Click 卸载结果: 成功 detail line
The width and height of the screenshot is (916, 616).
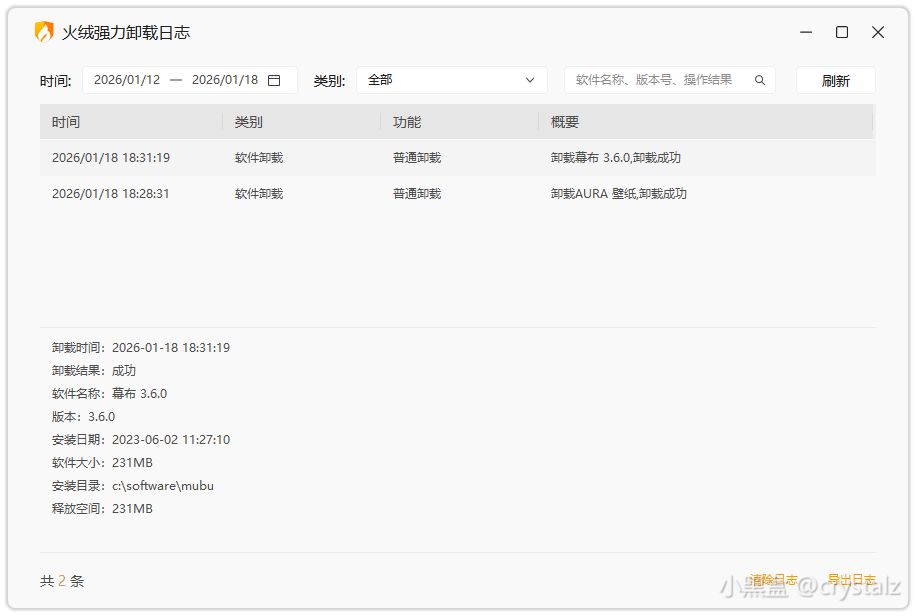pos(93,371)
